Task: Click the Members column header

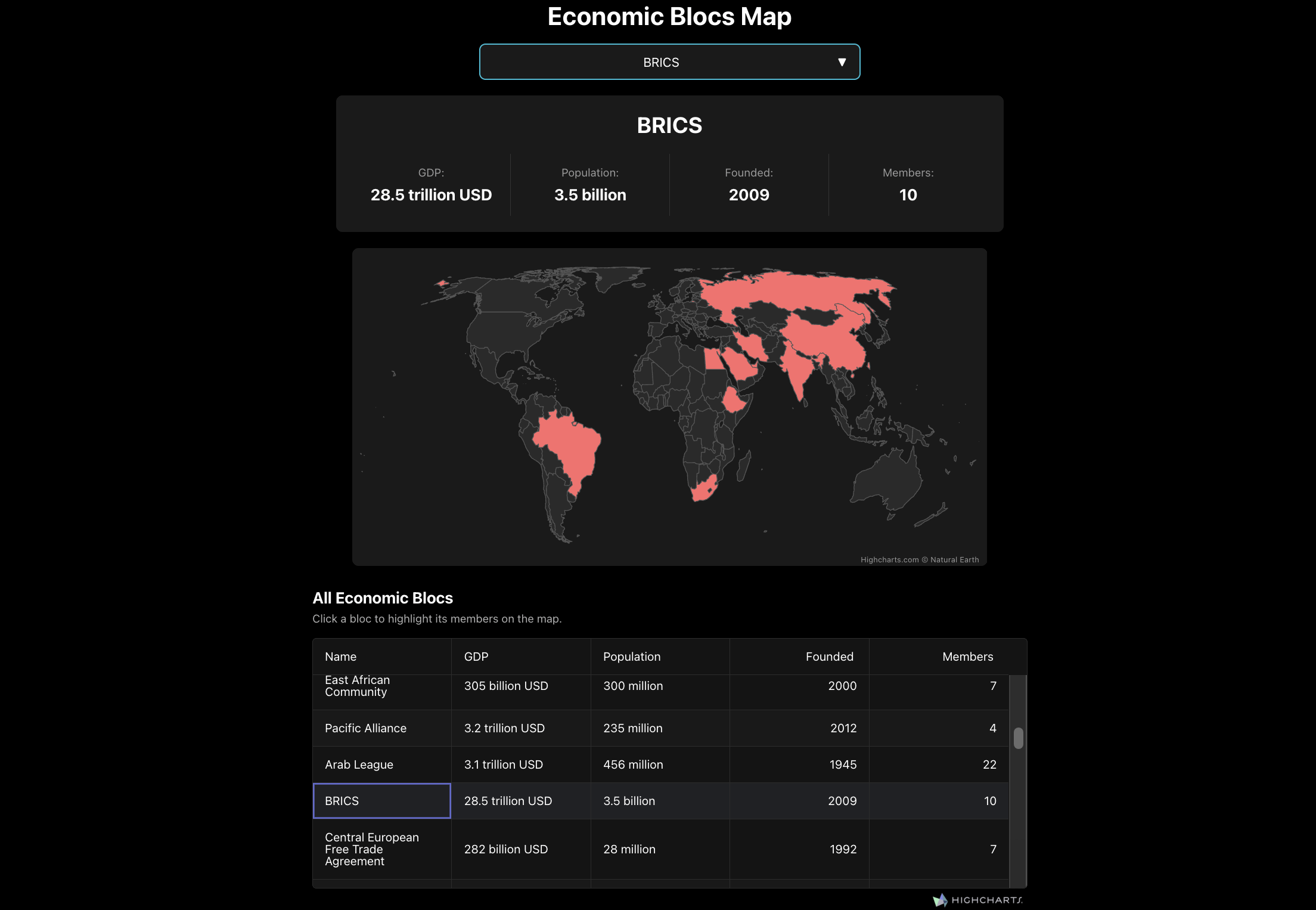Action: point(967,657)
